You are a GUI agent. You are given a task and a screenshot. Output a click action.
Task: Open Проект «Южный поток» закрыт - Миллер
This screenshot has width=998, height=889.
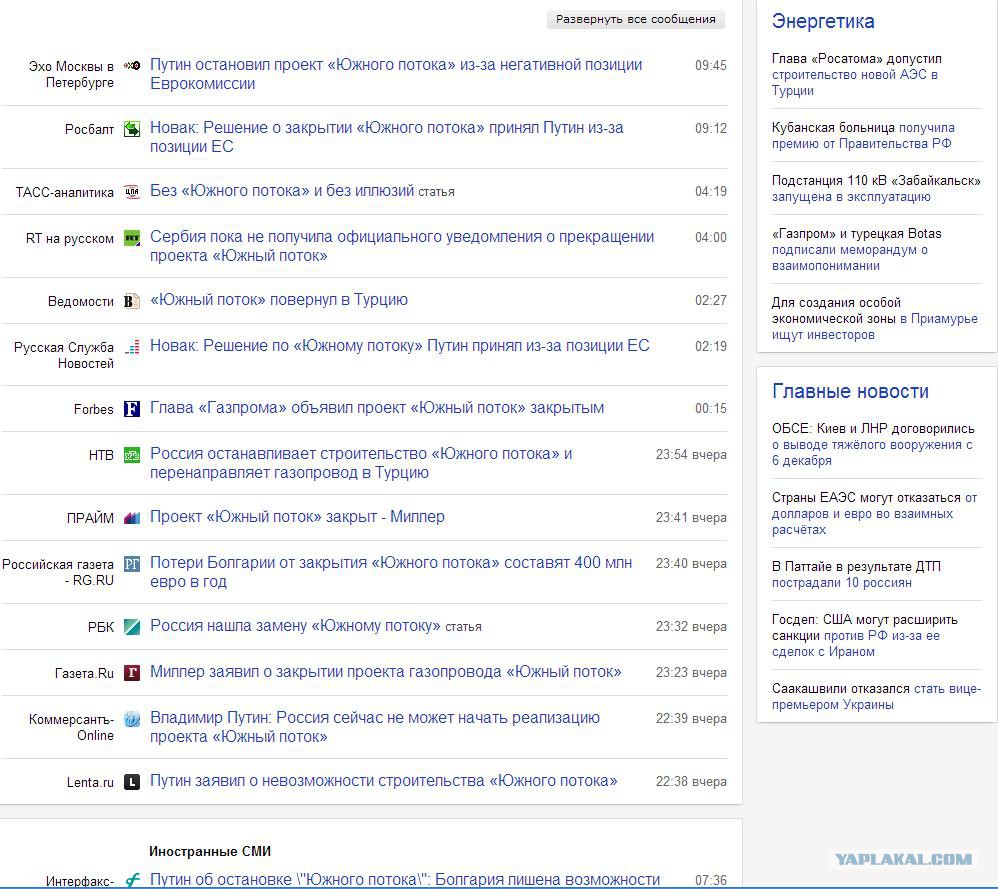297,517
